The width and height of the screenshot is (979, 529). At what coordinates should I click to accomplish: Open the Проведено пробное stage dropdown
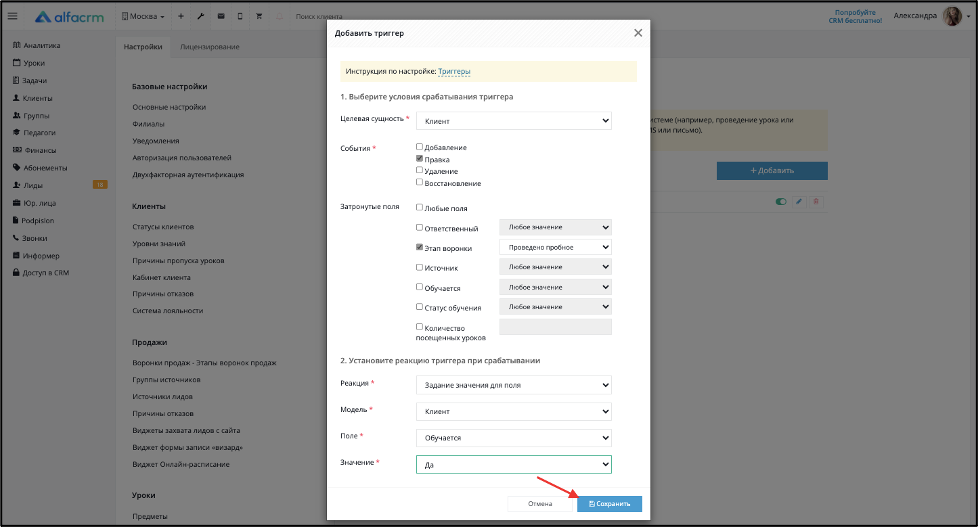(556, 247)
